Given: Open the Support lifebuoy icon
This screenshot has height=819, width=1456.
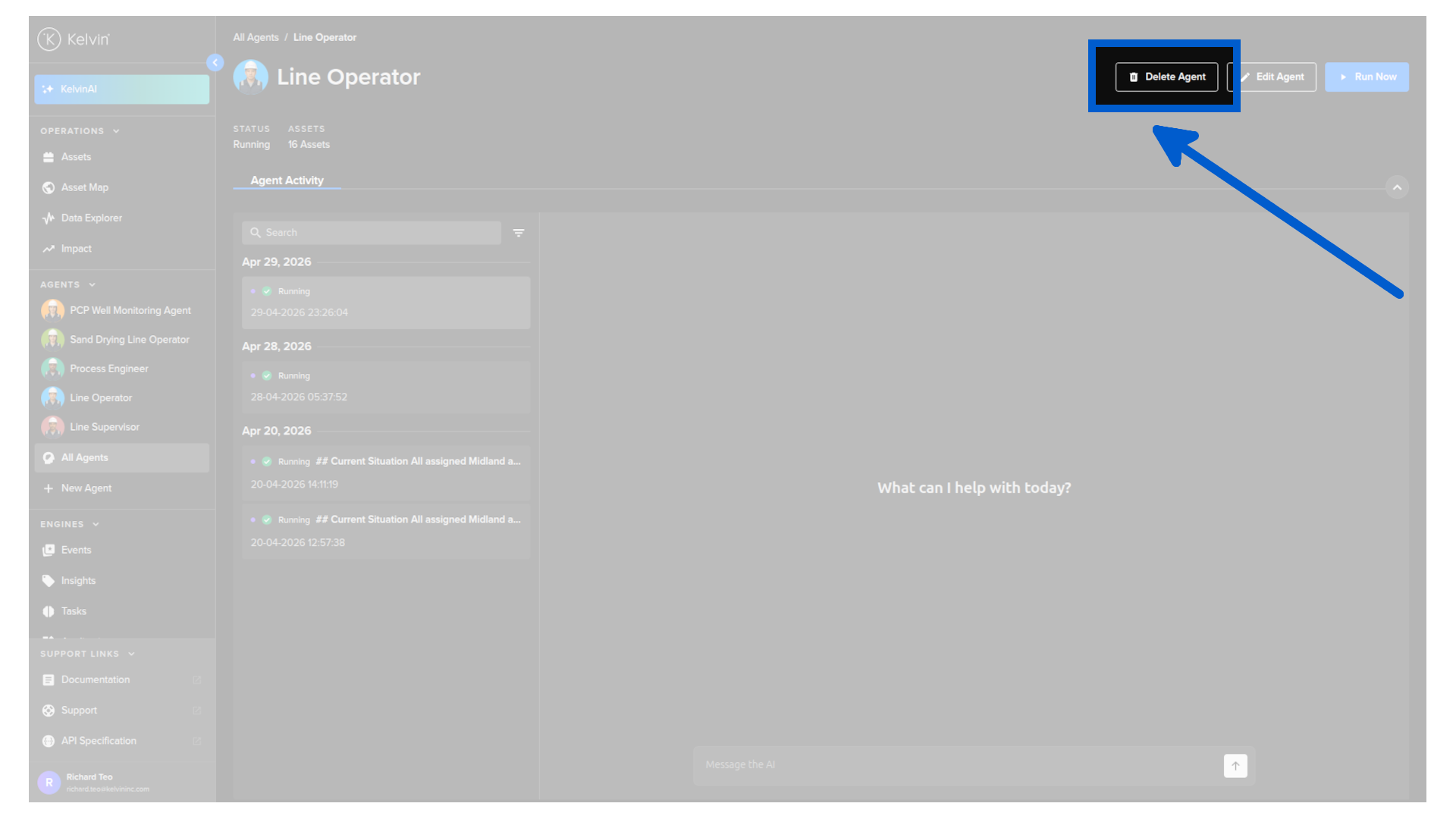Looking at the screenshot, I should (x=49, y=711).
